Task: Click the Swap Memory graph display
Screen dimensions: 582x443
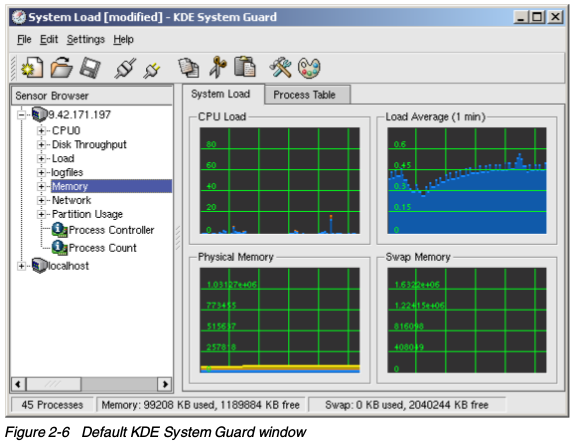Action: click(x=467, y=320)
